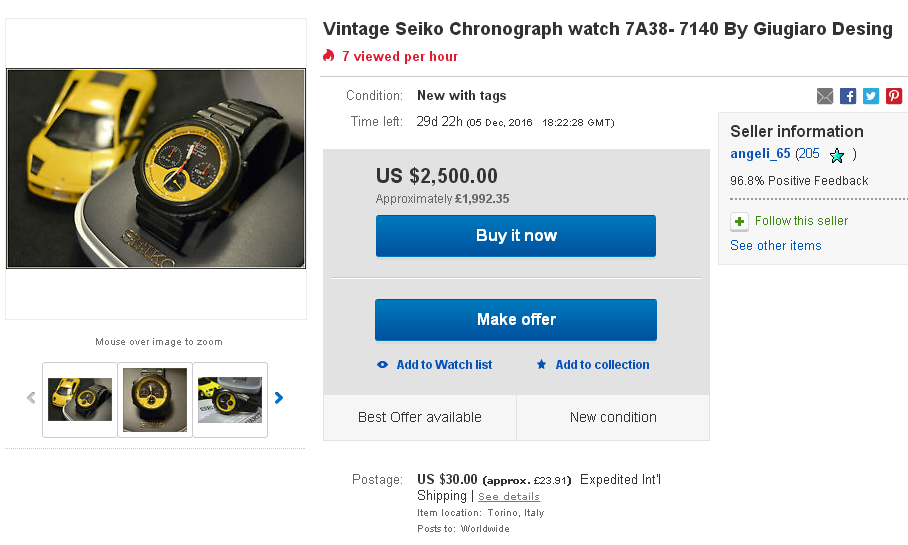Viewport: 908px width, 545px height.
Task: Open See other items link
Action: tap(775, 246)
